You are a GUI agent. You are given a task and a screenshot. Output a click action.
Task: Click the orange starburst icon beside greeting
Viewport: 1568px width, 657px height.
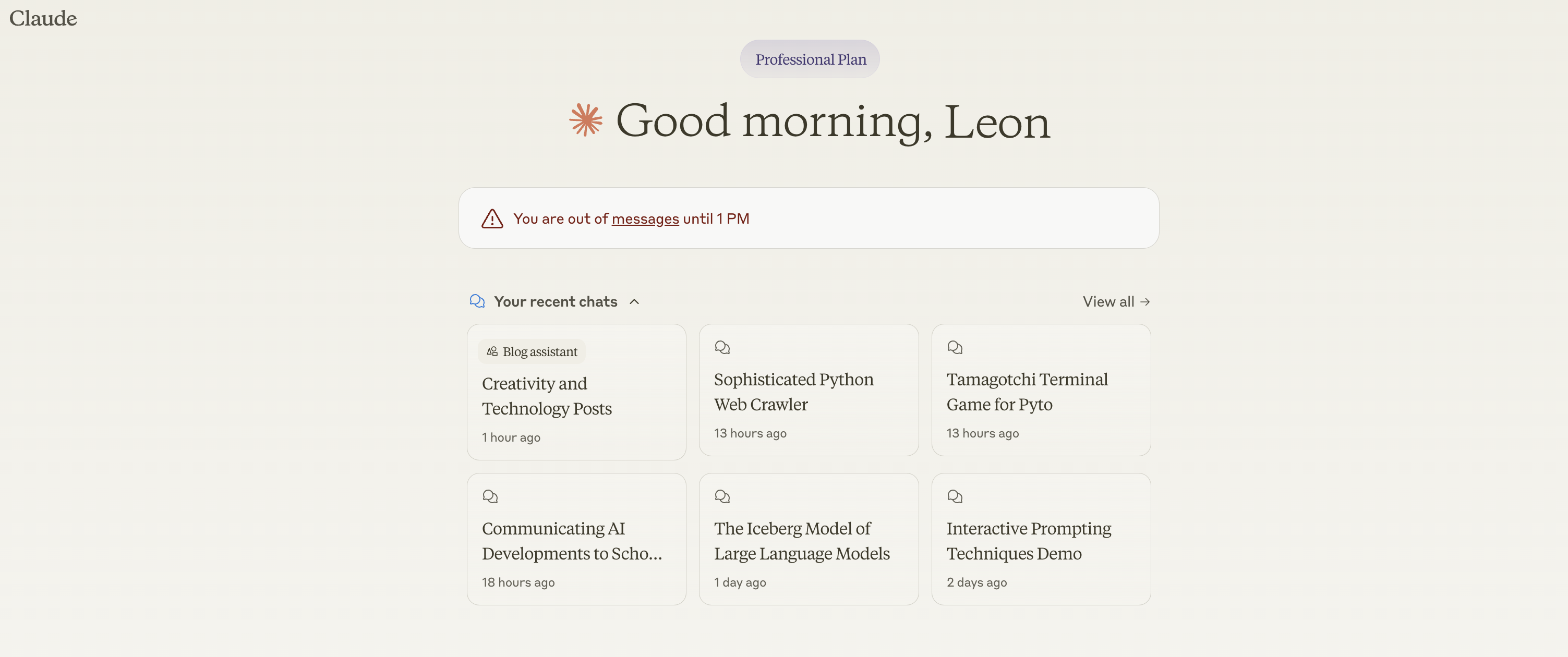(x=586, y=120)
